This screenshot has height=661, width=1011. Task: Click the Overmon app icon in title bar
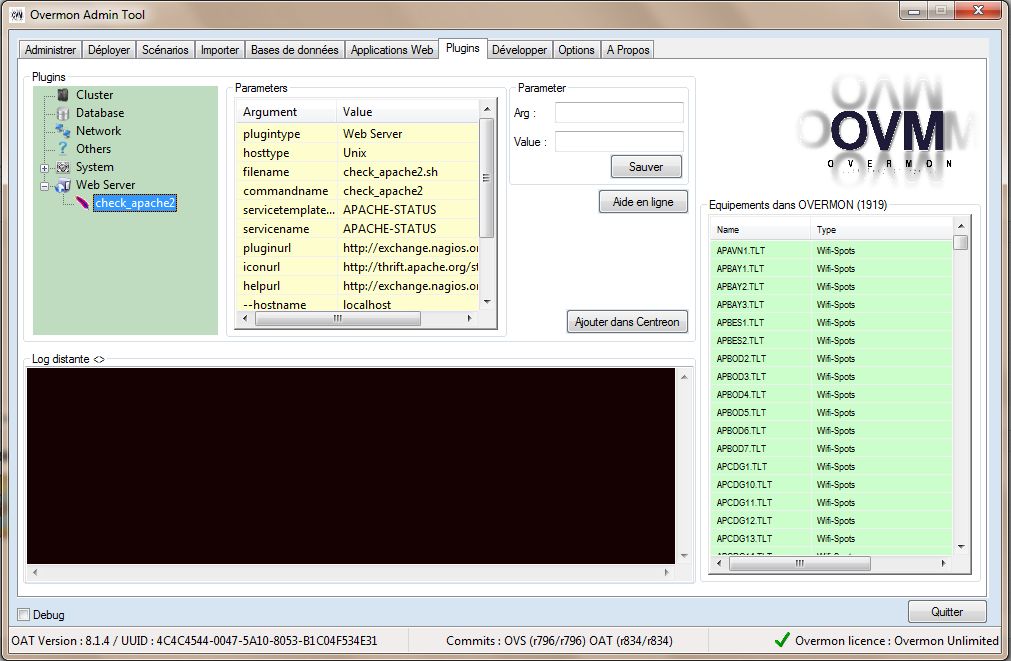tap(17, 14)
